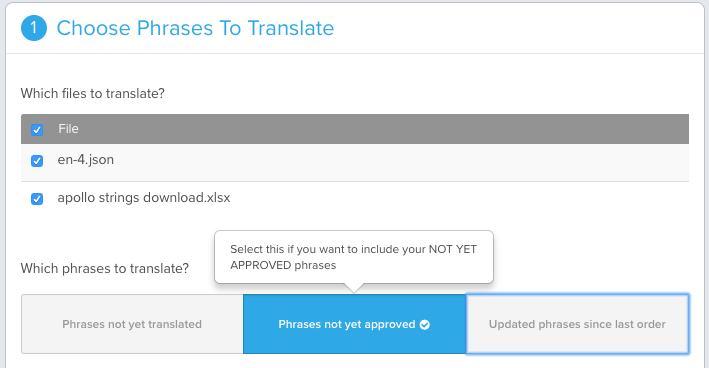Click the en-4.json file name

point(86,160)
